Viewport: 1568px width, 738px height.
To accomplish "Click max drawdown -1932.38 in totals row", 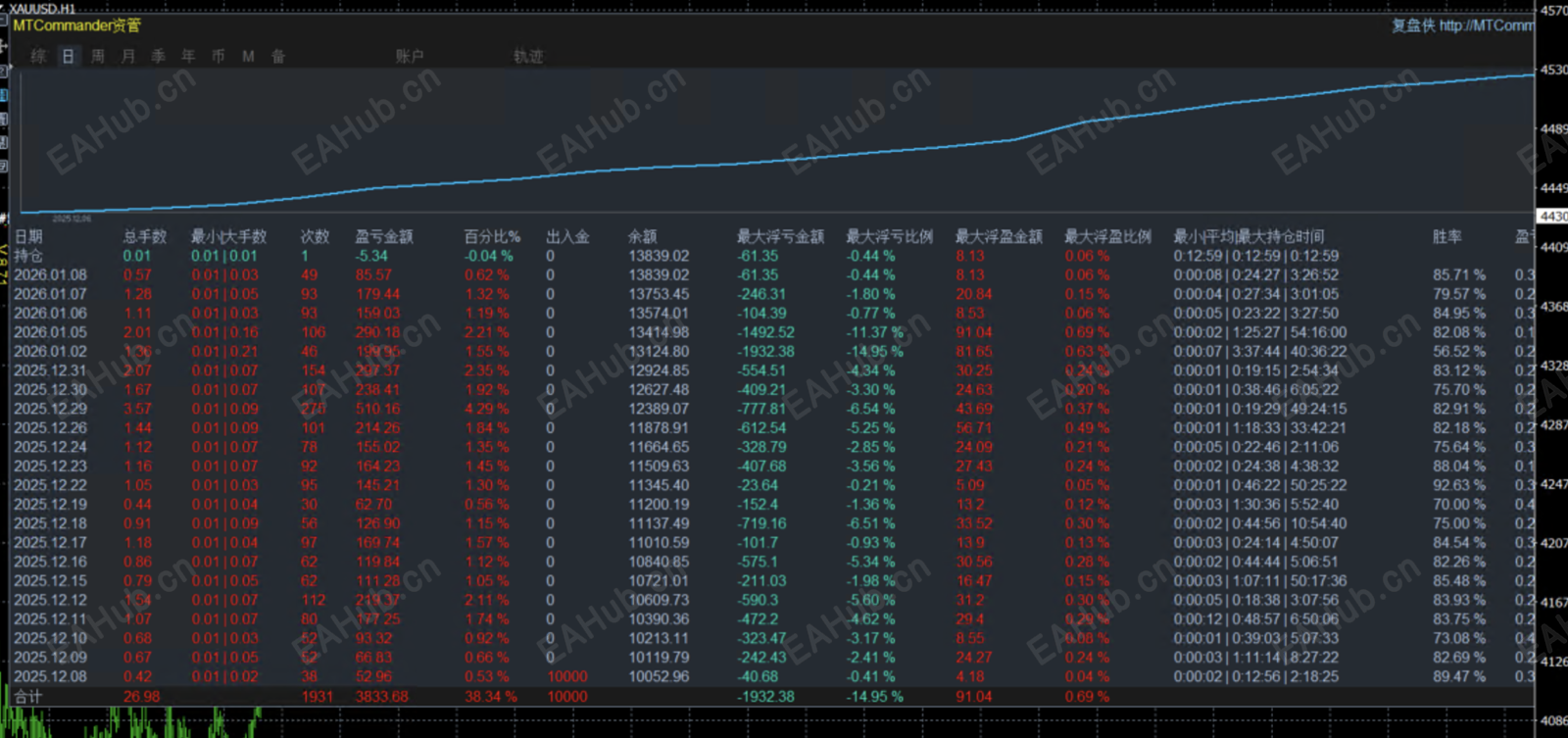I will [x=766, y=697].
